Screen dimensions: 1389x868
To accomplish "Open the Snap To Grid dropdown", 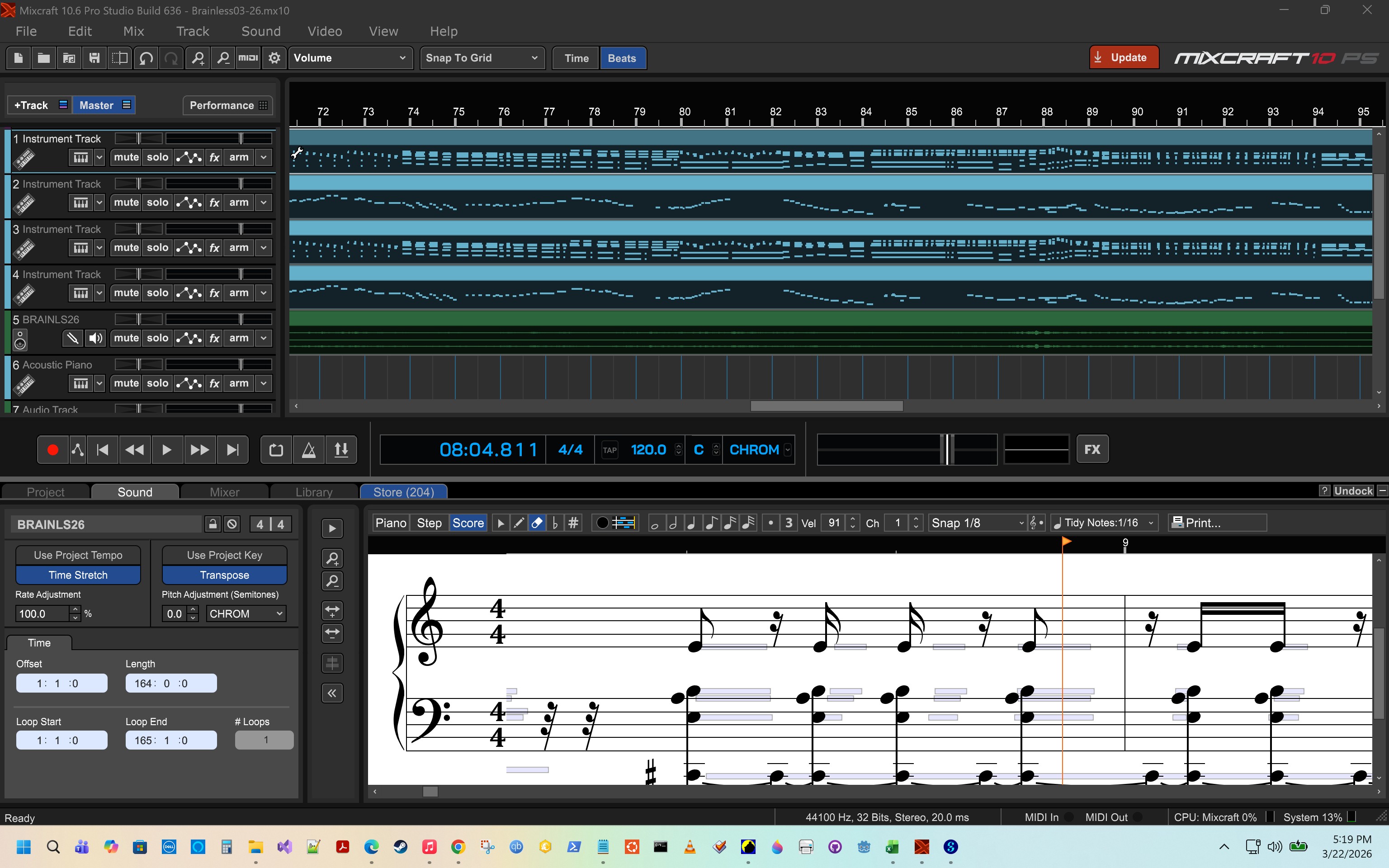I will [481, 58].
